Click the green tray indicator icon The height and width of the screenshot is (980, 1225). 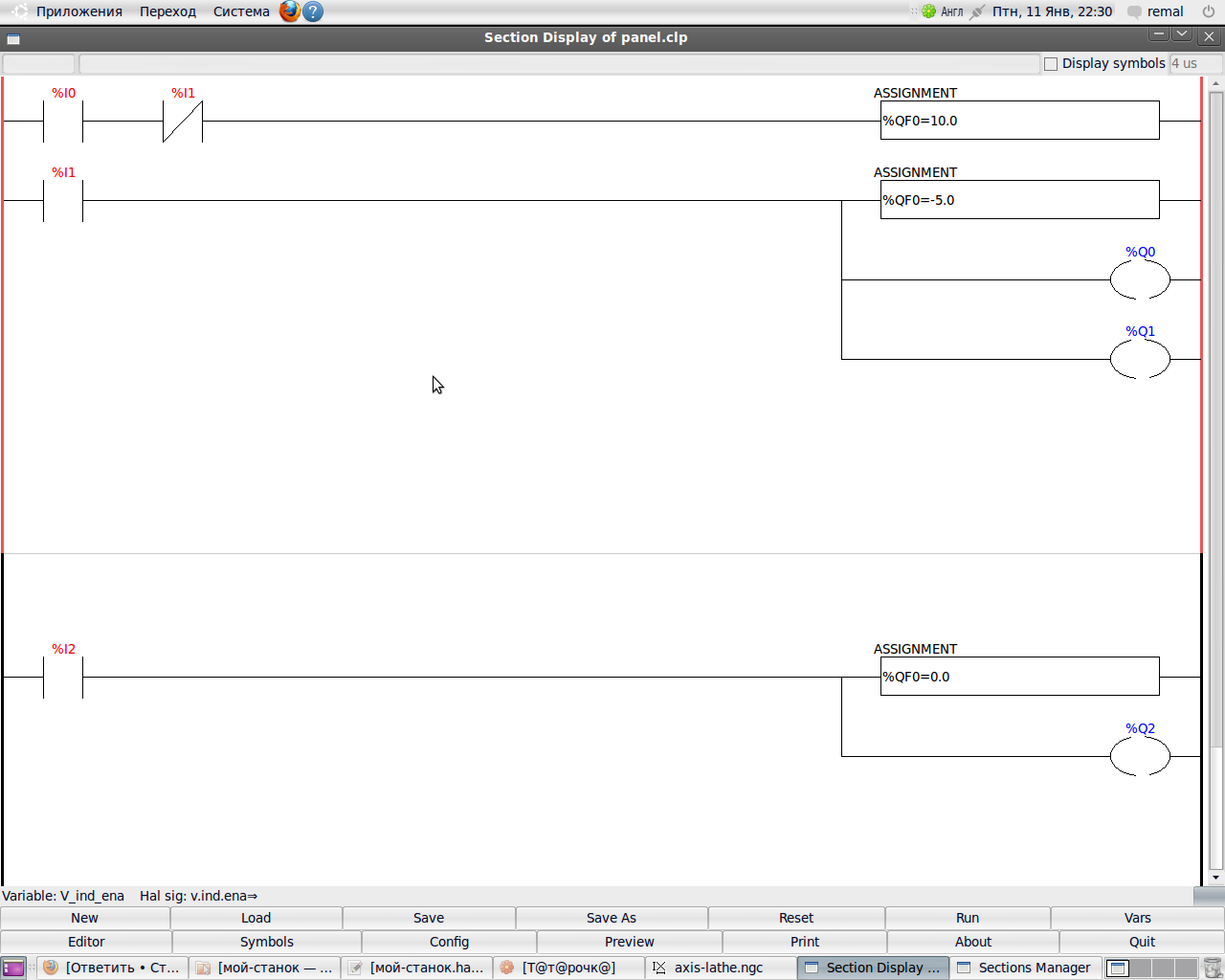pyautogui.click(x=928, y=11)
